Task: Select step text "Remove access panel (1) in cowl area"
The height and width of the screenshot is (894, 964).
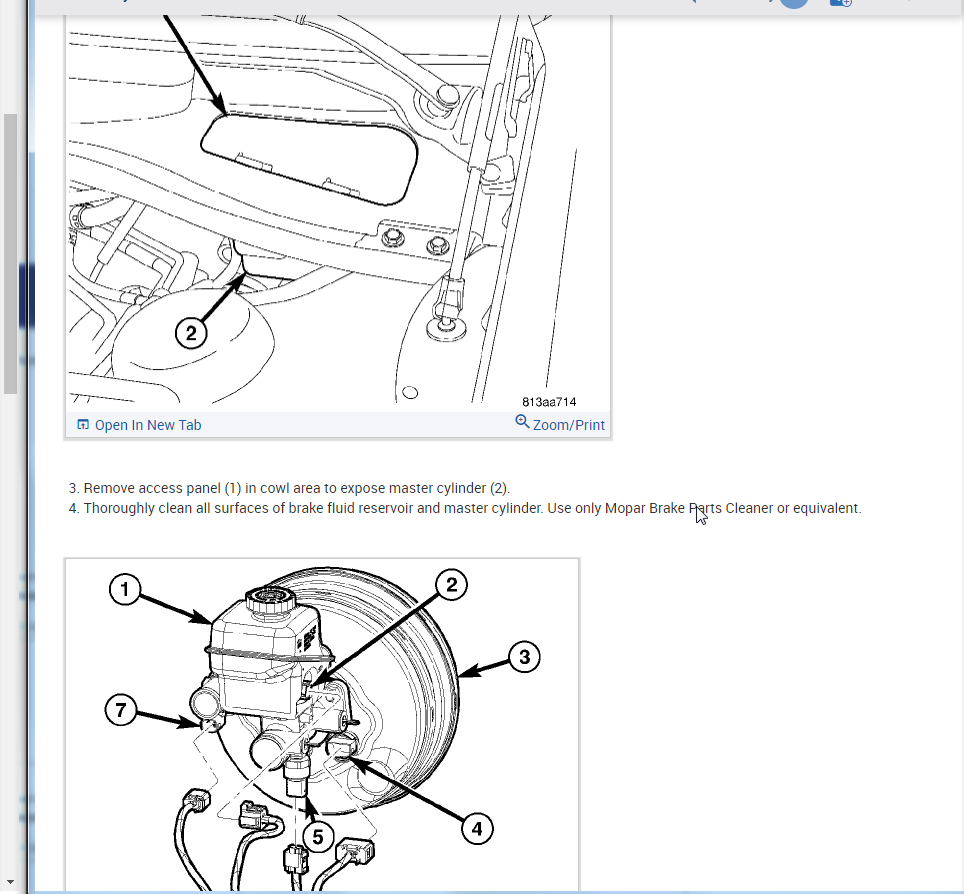Action: (x=202, y=488)
